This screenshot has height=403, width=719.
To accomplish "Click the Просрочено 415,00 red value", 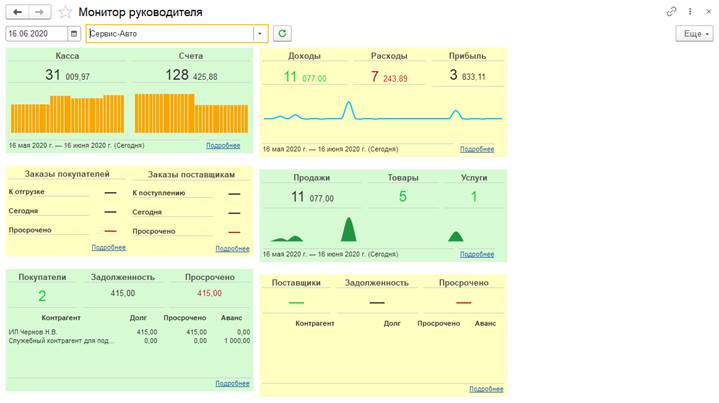I will [209, 294].
